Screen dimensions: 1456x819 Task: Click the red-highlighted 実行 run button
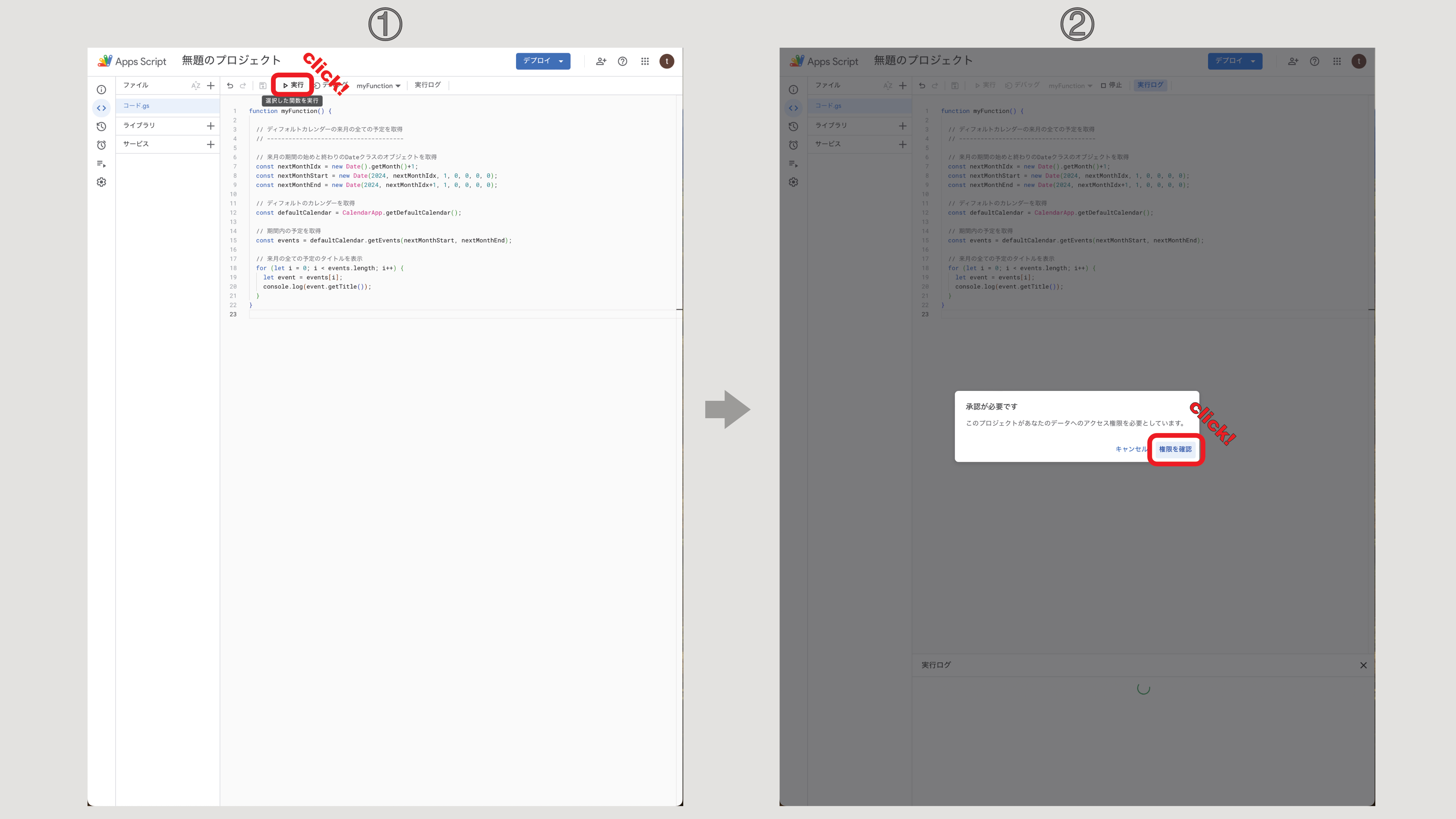pos(293,85)
